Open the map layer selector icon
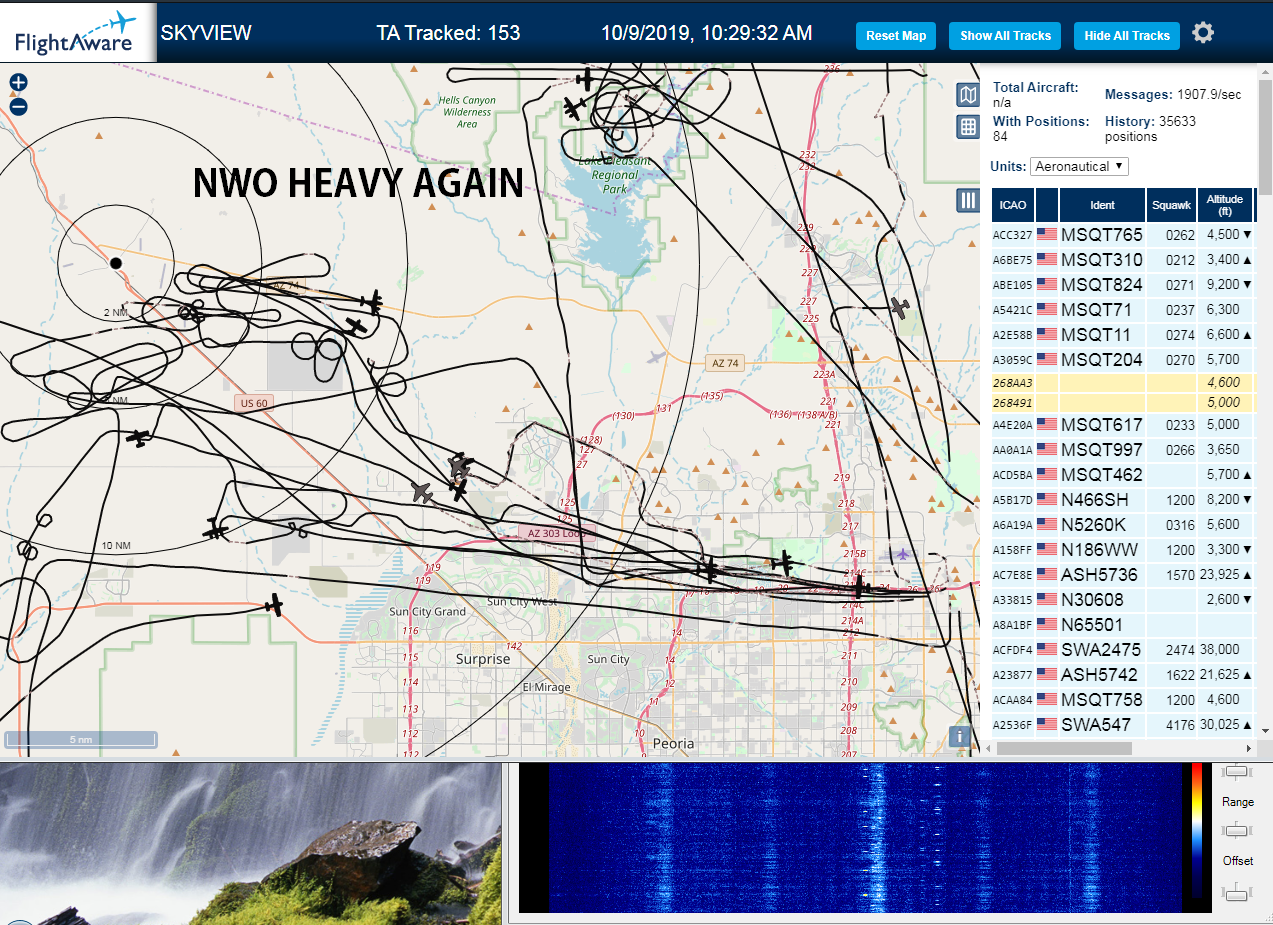Image resolution: width=1273 pixels, height=925 pixels. [967, 95]
